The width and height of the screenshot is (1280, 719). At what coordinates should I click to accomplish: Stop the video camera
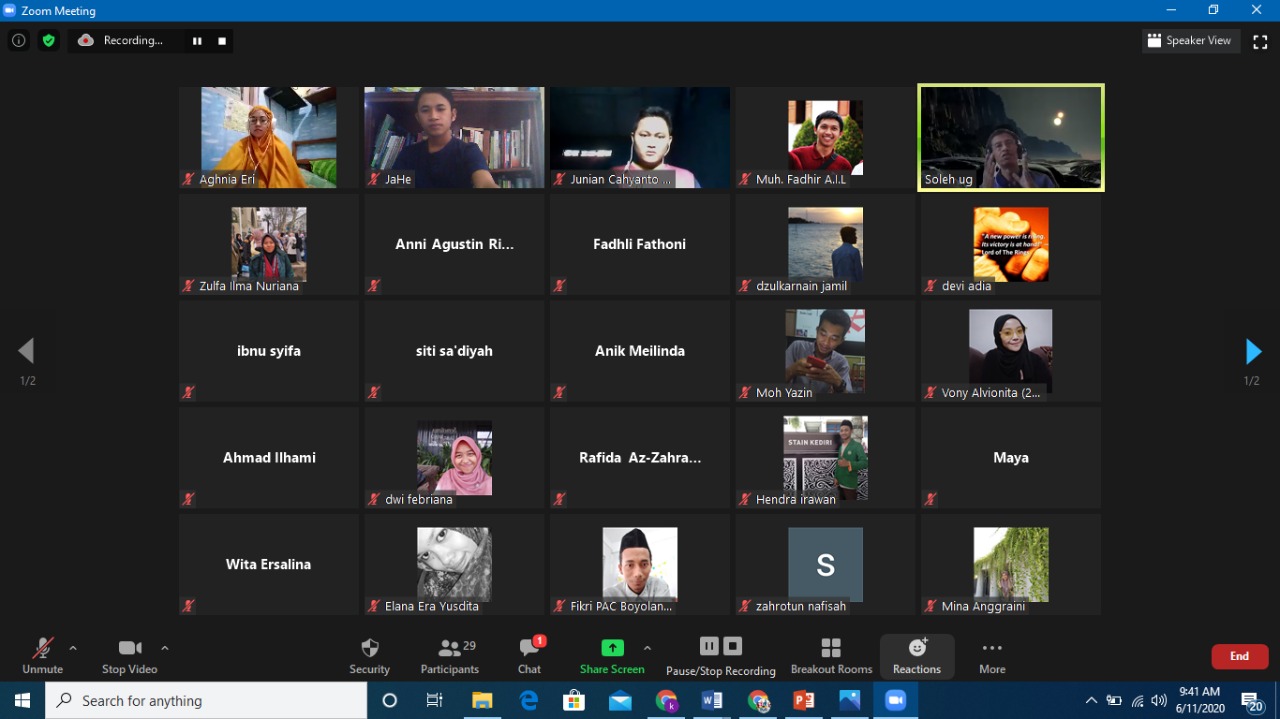coord(129,655)
